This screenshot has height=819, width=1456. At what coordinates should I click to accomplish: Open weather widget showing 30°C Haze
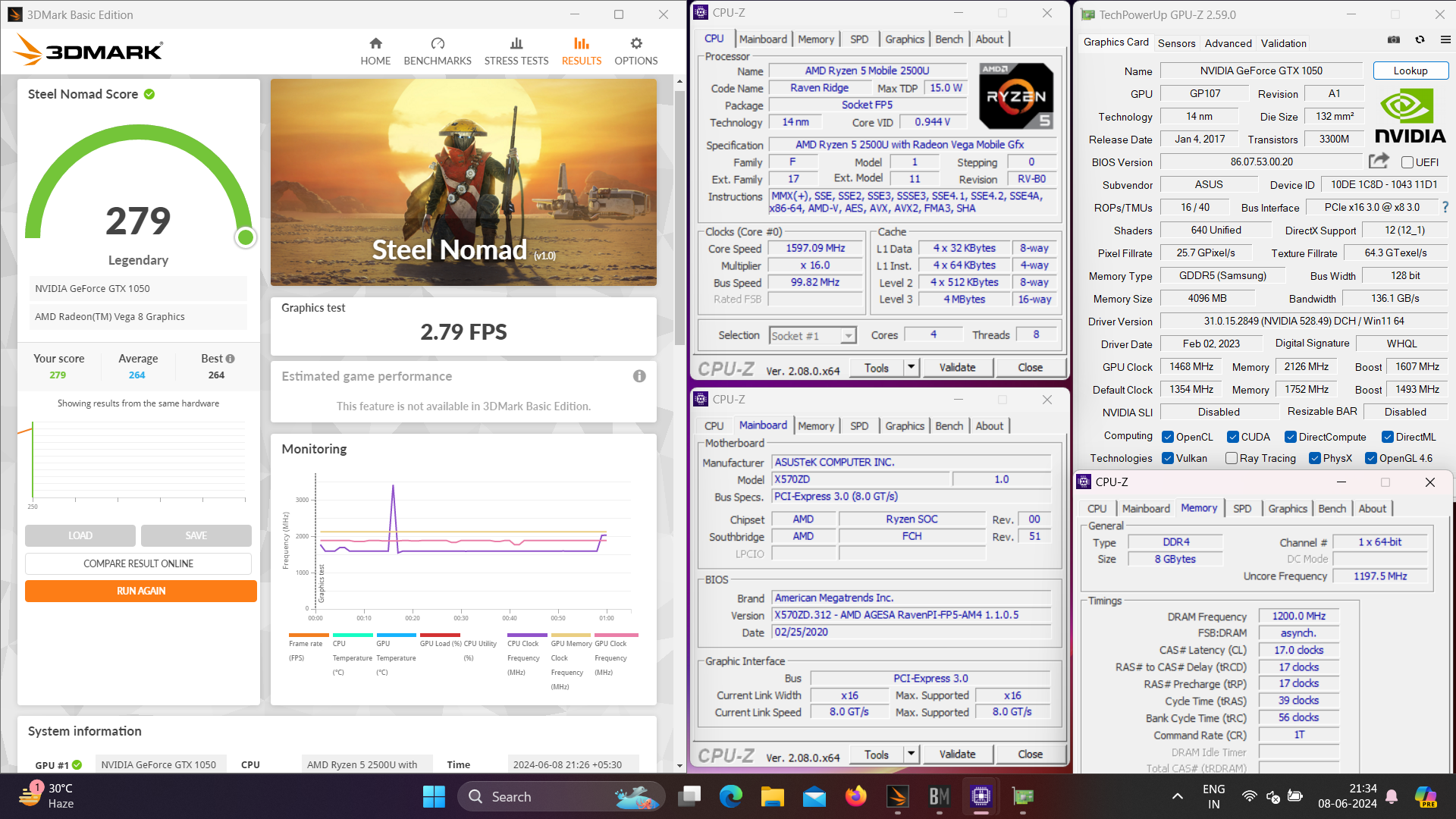coord(47,796)
